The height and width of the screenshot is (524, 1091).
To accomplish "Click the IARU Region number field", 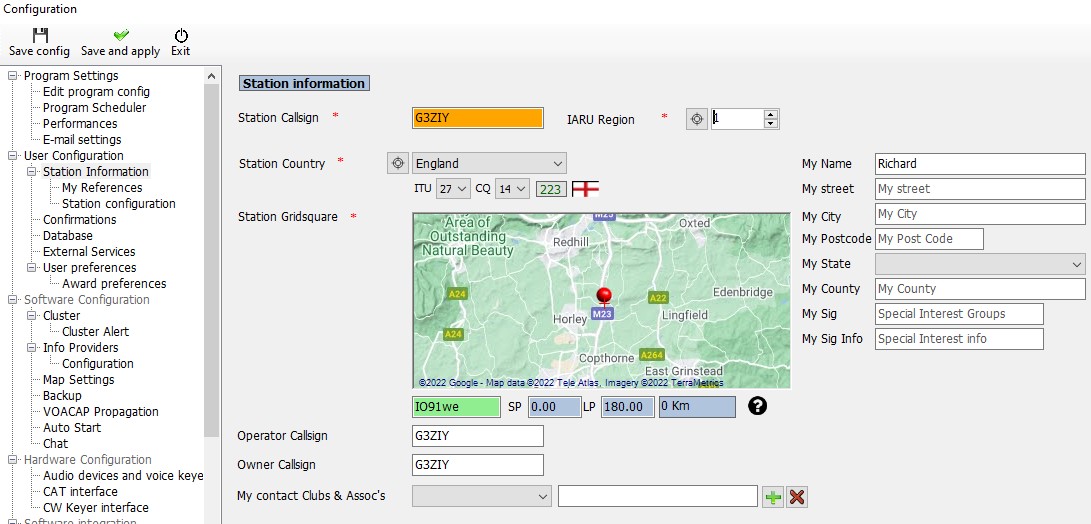I will click(x=737, y=119).
